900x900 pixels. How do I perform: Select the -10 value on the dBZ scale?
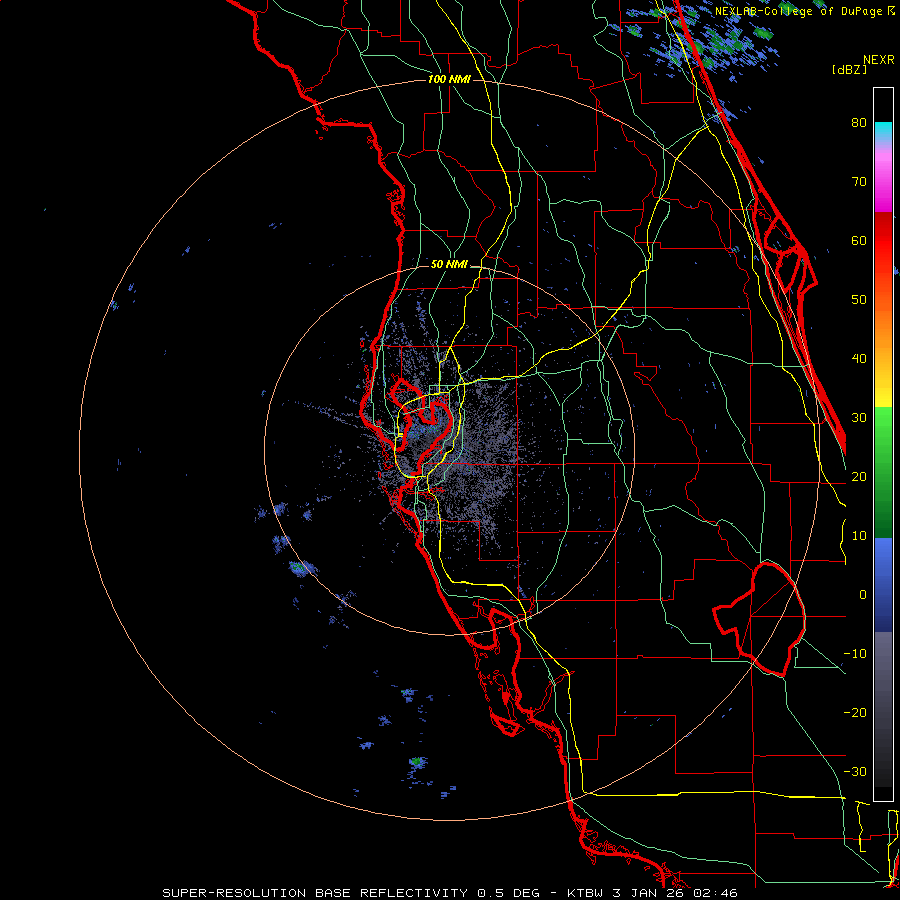coord(855,654)
